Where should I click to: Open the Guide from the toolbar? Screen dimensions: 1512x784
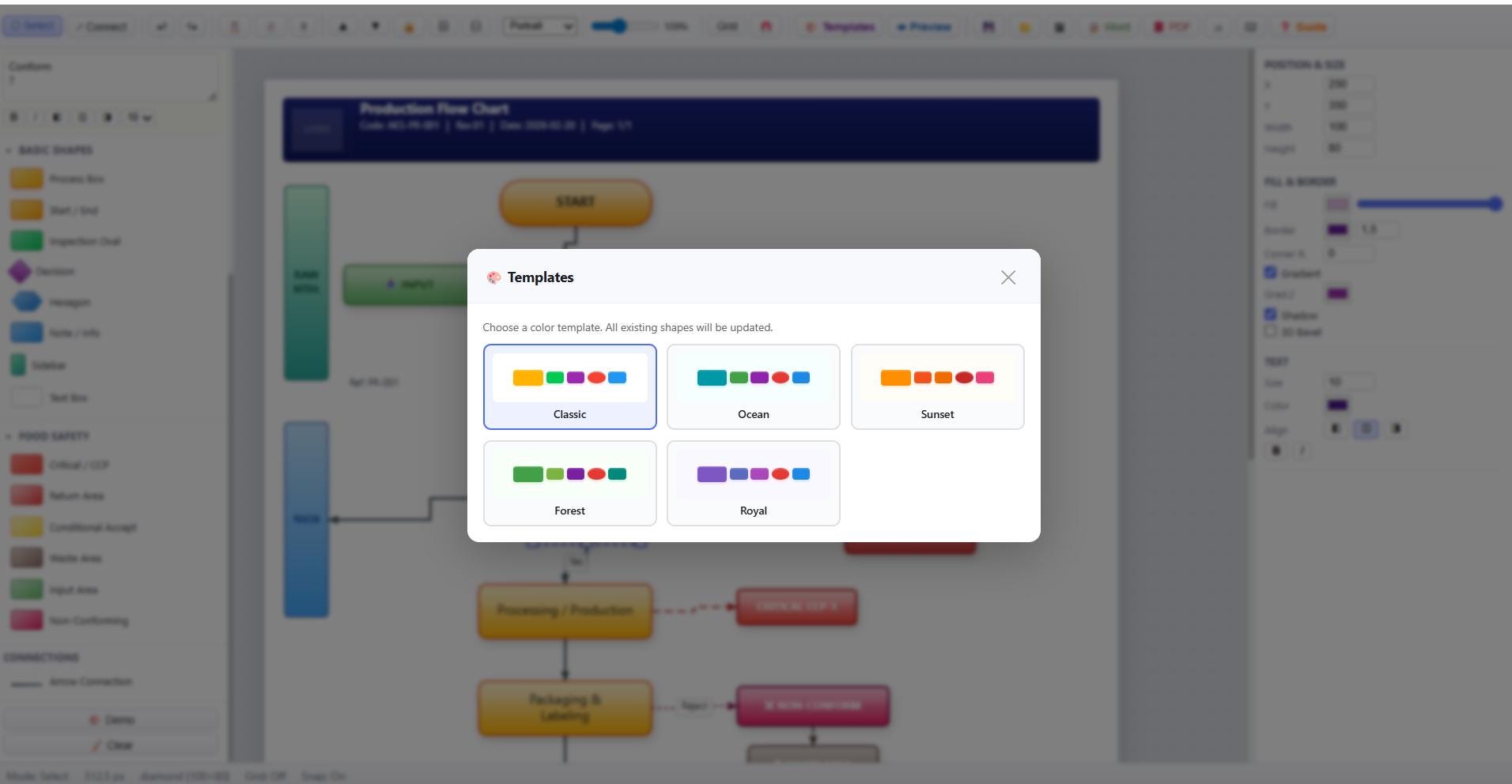1304,26
